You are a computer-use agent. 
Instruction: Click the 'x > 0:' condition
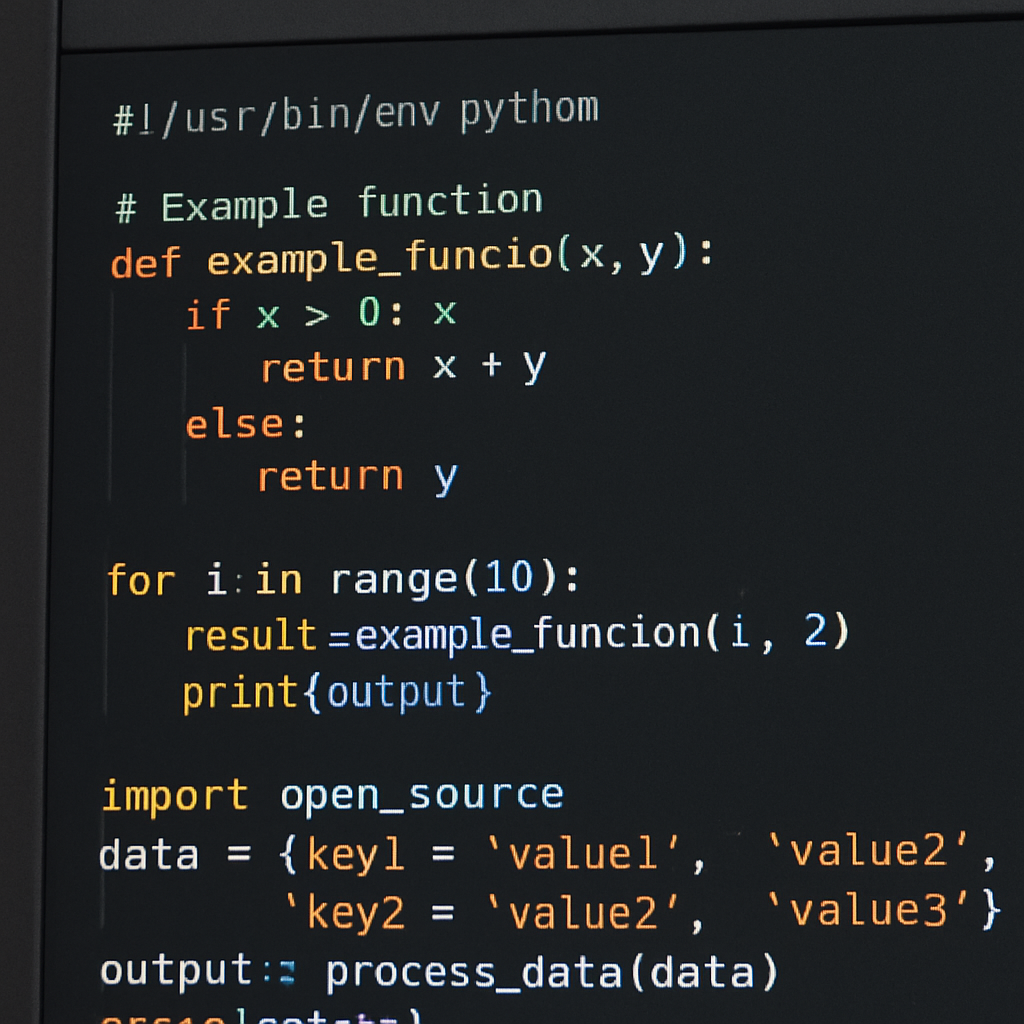(x=330, y=313)
